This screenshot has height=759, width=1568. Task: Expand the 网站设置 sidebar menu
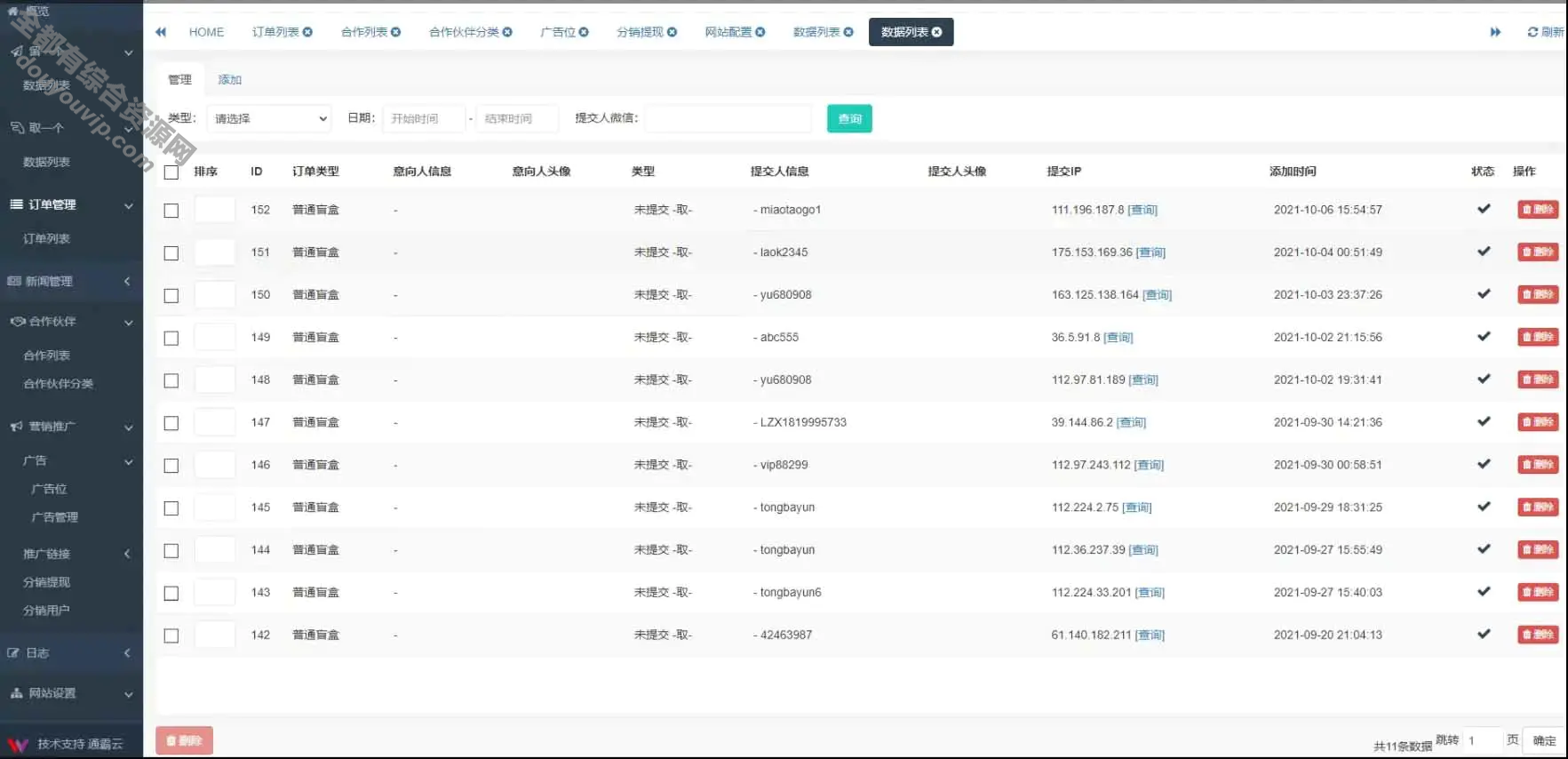(71, 693)
